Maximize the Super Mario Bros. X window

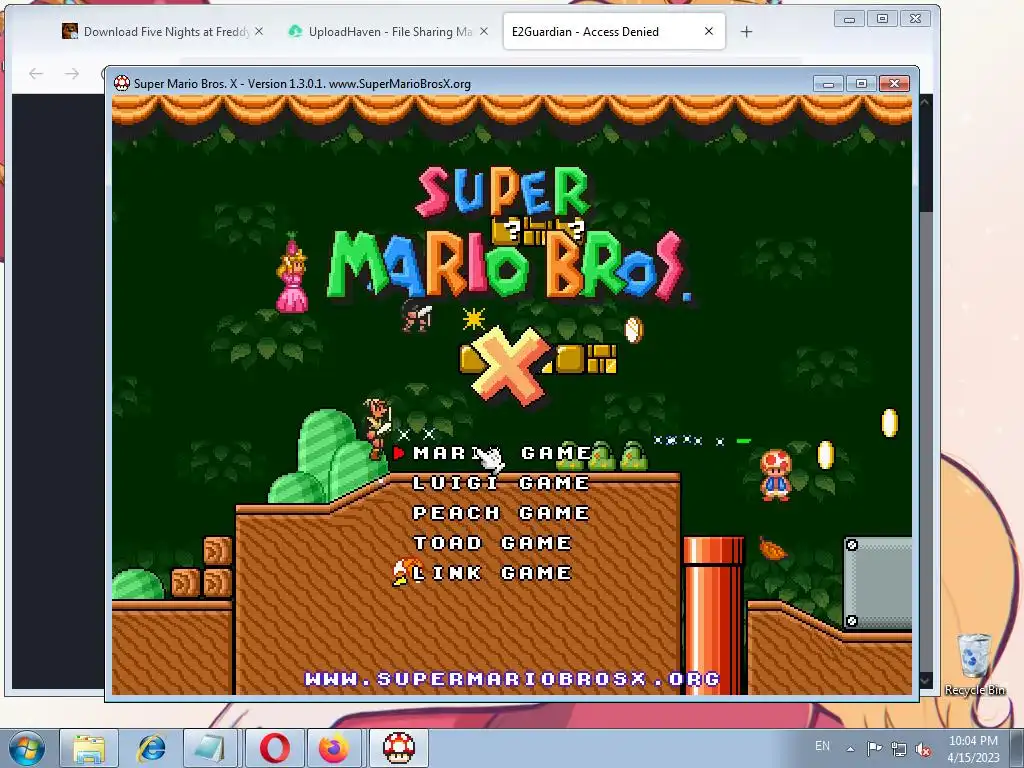coord(861,84)
